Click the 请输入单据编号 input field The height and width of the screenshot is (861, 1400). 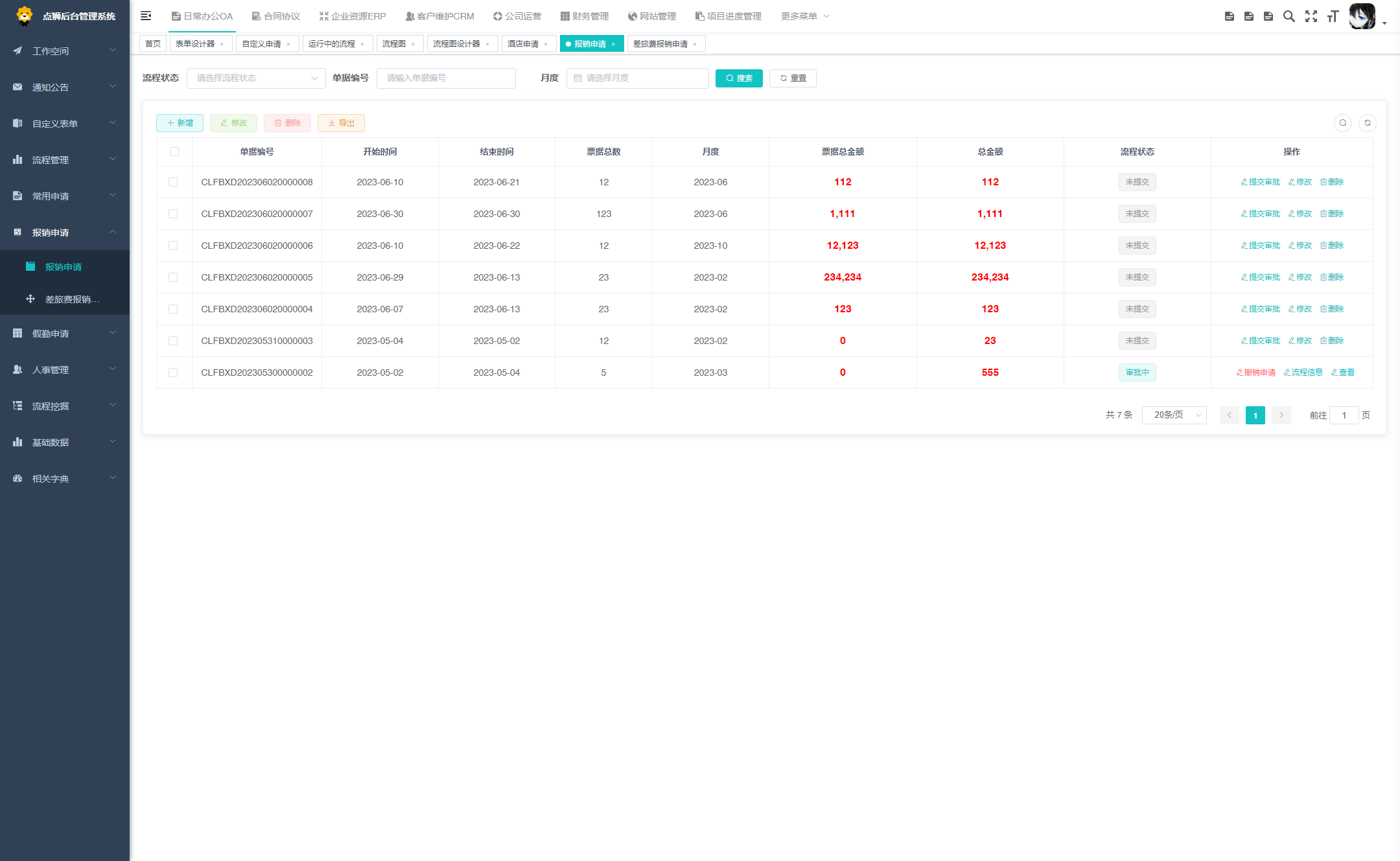pyautogui.click(x=446, y=78)
